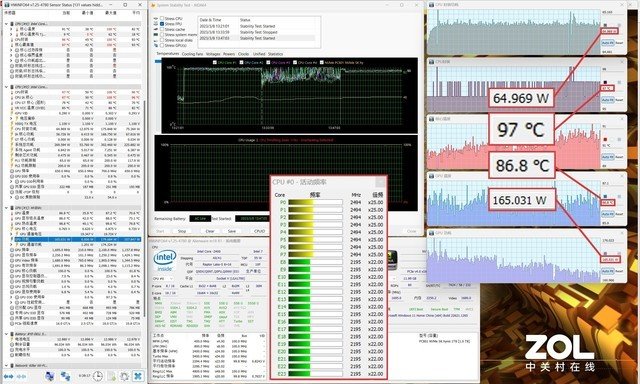Enable the Stress system memory checkbox
This screenshot has width=640, height=384.
(x=162, y=35)
